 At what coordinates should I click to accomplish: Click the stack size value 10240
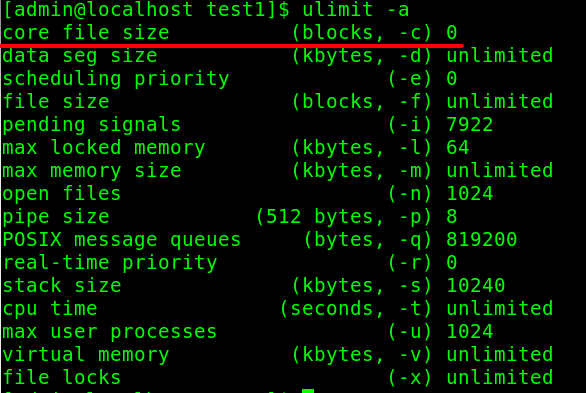click(475, 285)
